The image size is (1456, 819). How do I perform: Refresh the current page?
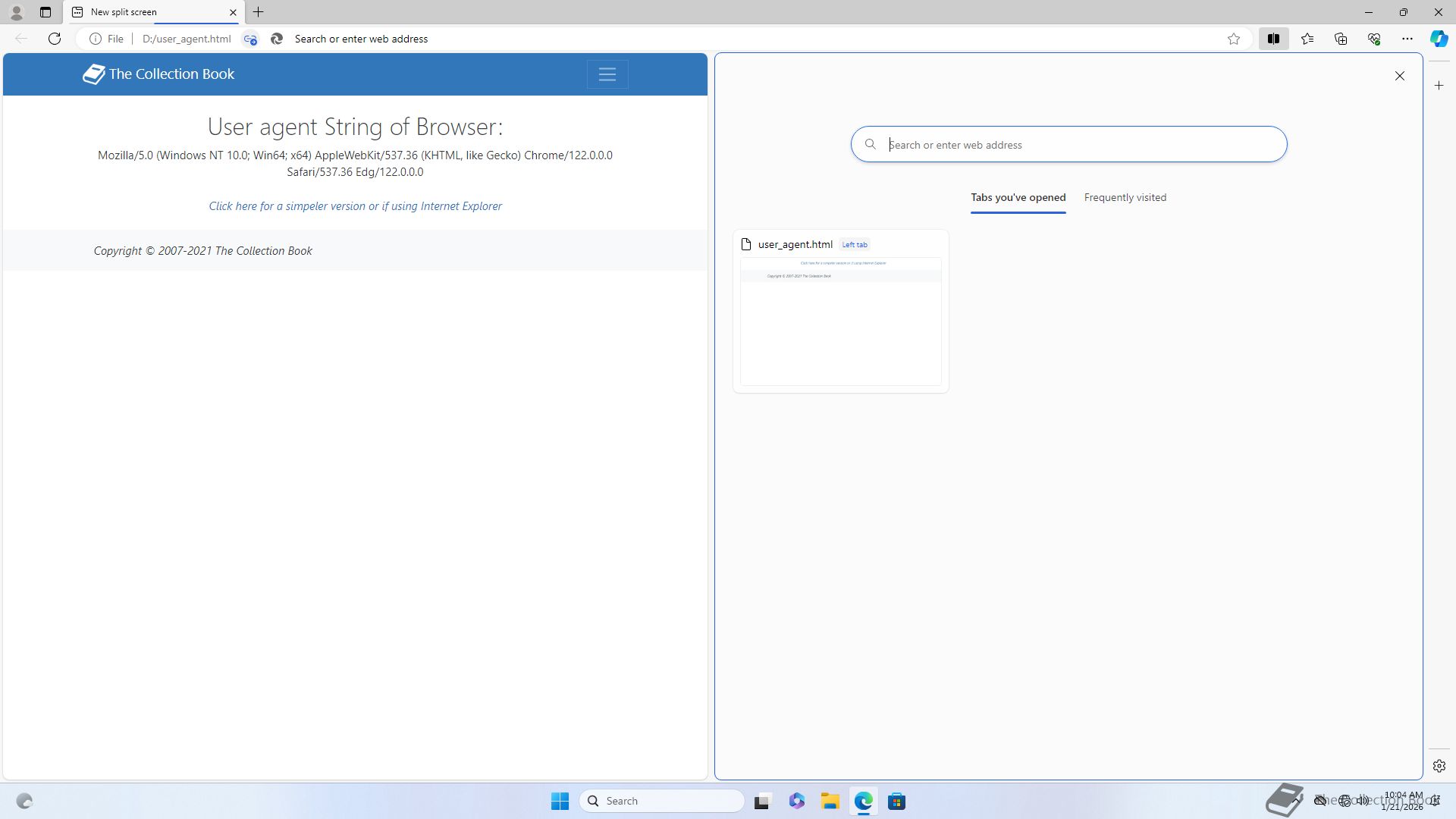point(55,39)
